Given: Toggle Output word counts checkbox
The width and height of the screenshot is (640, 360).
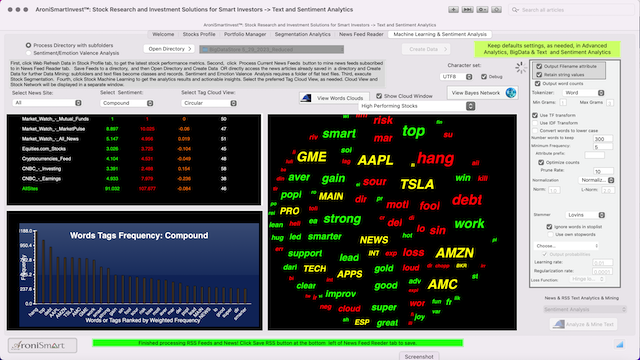Looking at the screenshot, I should 538,84.
